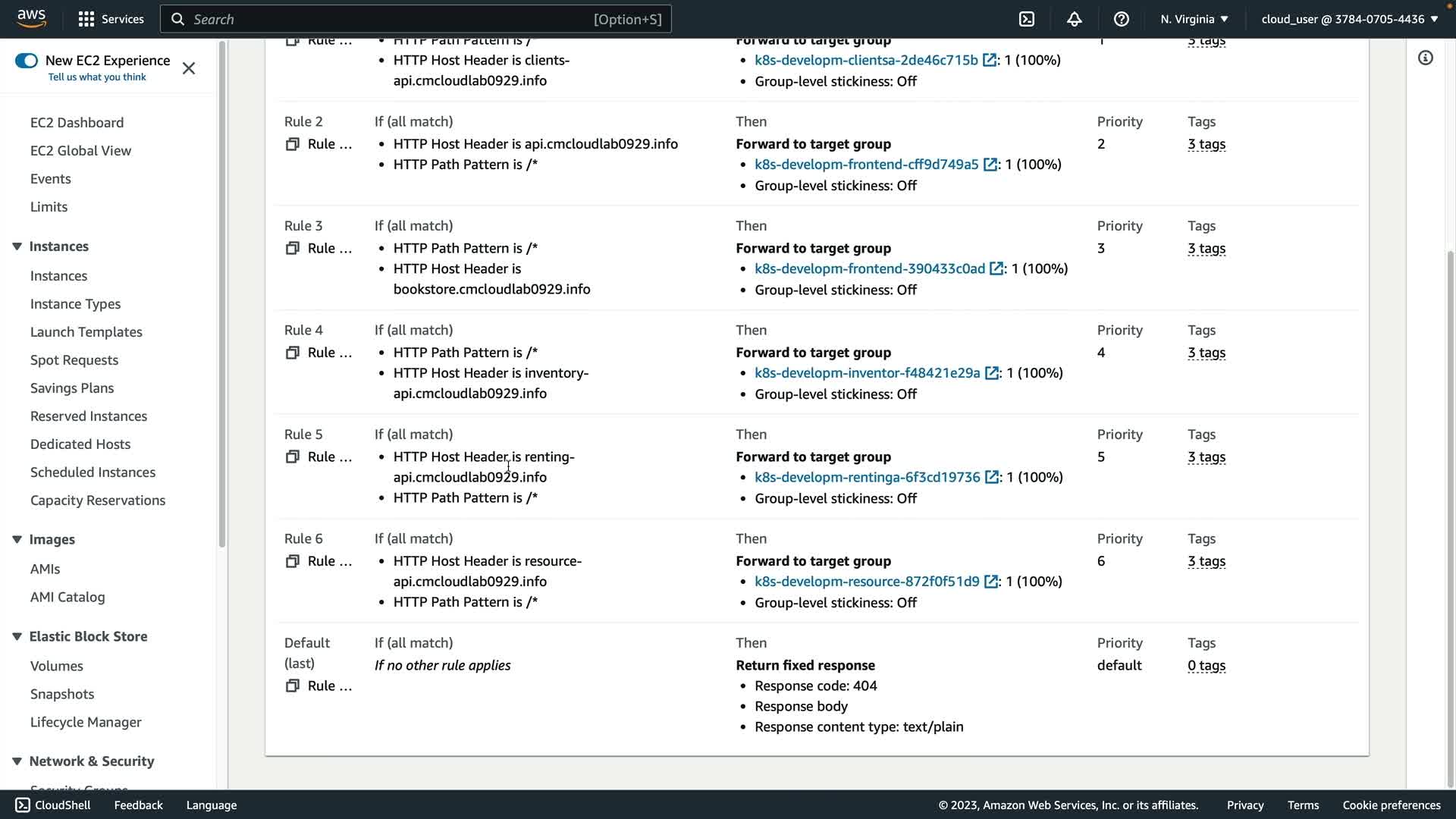This screenshot has width=1456, height=819.
Task: Open the N. Virginia region dropdown
Action: 1194,19
